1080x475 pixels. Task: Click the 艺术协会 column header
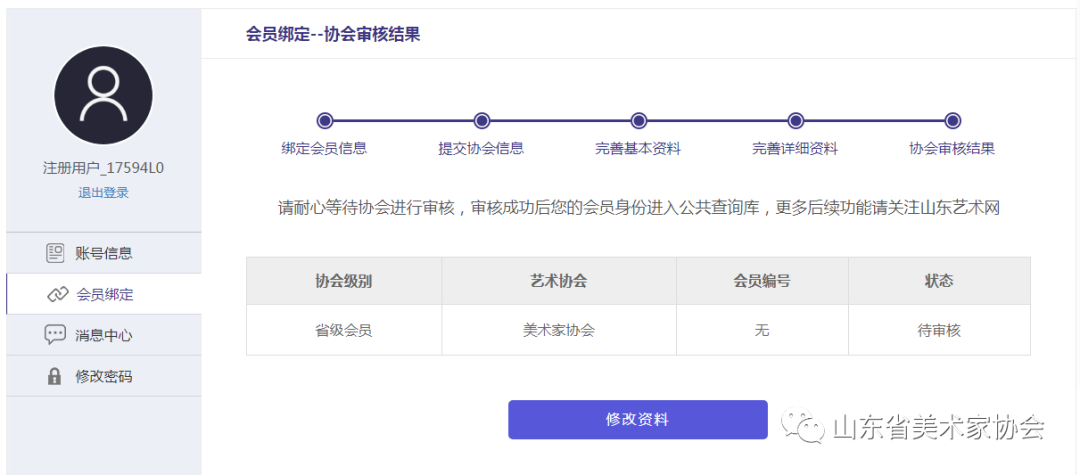click(x=559, y=281)
